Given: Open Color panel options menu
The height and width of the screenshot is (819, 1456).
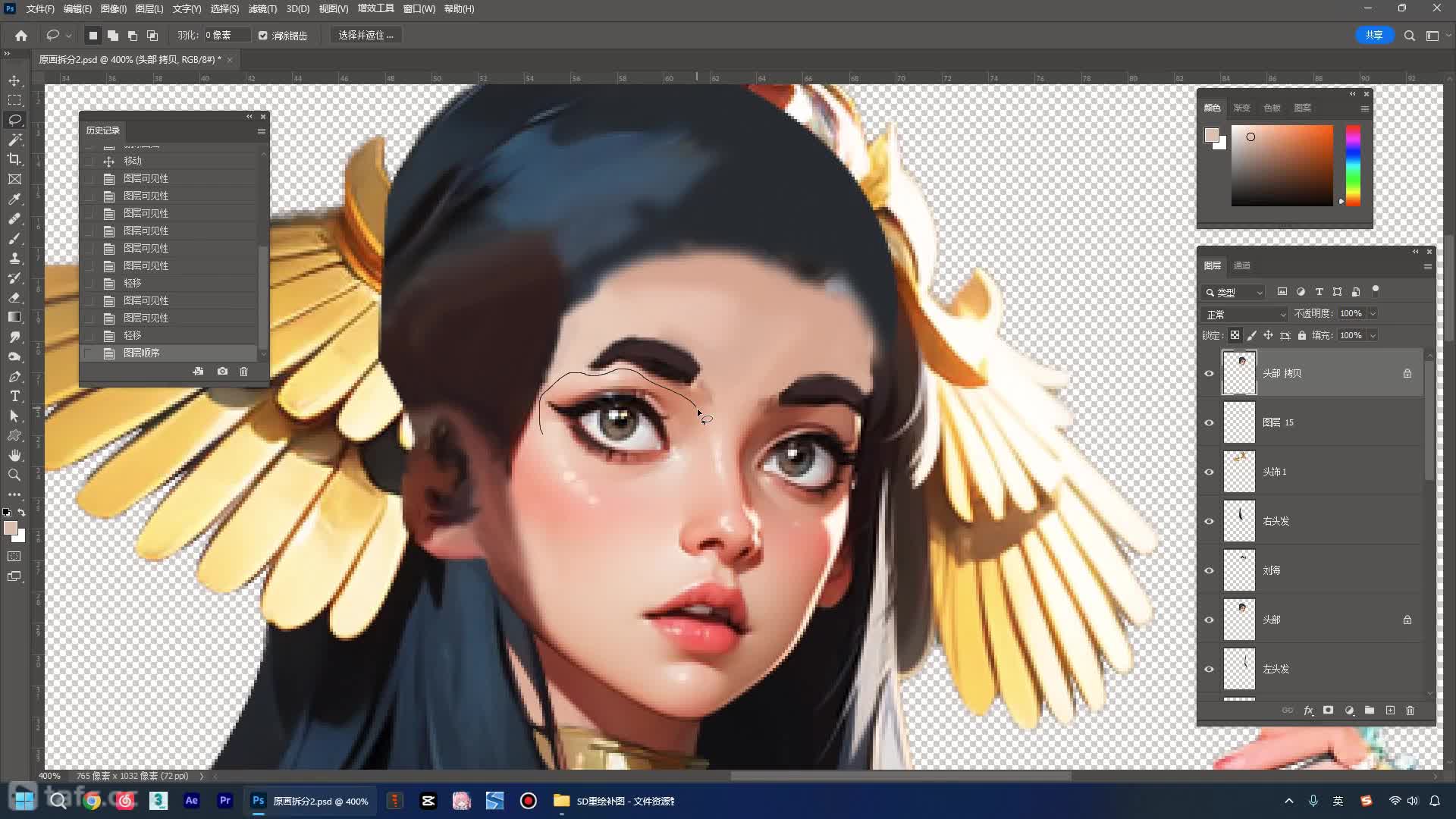Looking at the screenshot, I should click(1364, 108).
